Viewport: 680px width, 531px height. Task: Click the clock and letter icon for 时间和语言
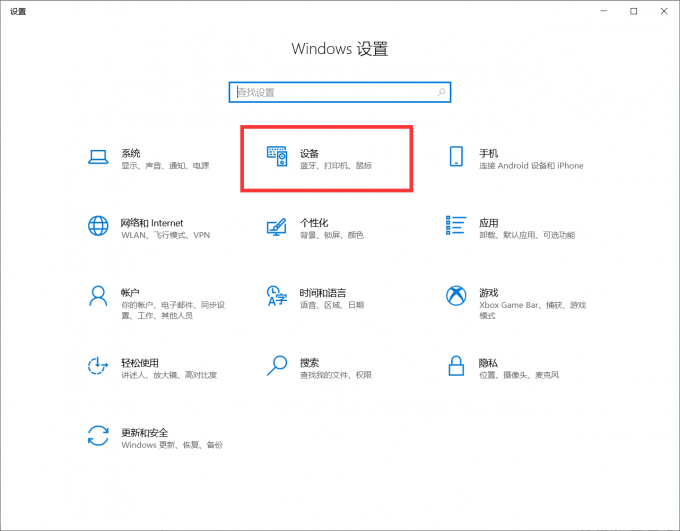pos(277,296)
